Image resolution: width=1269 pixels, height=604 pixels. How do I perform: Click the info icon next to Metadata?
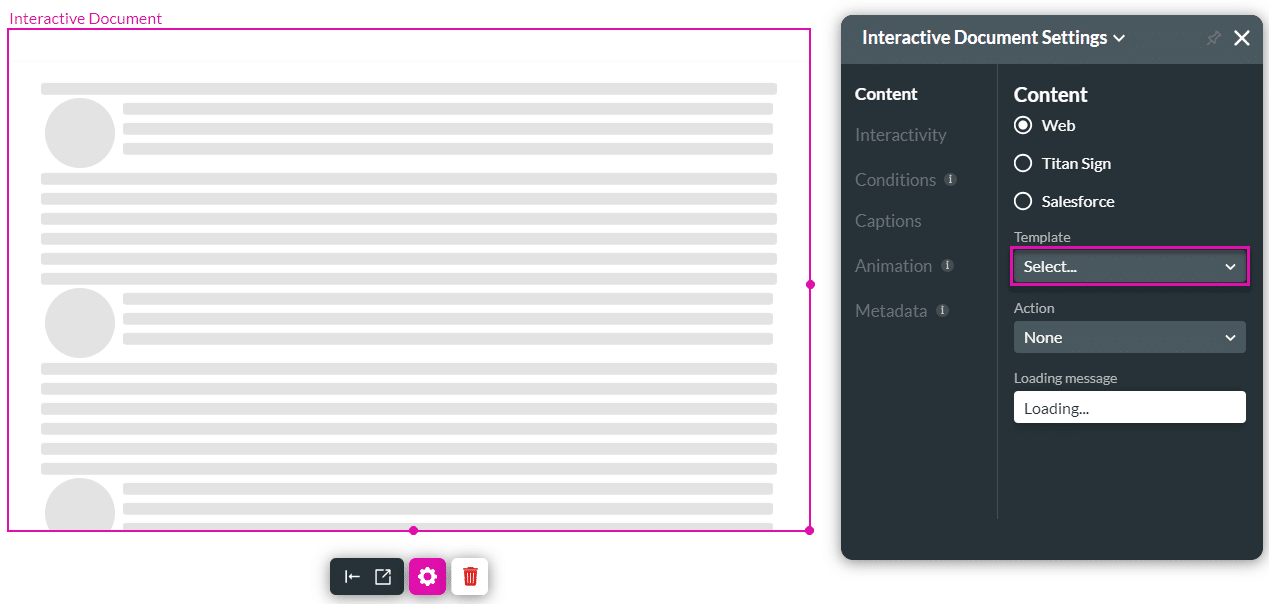941,310
